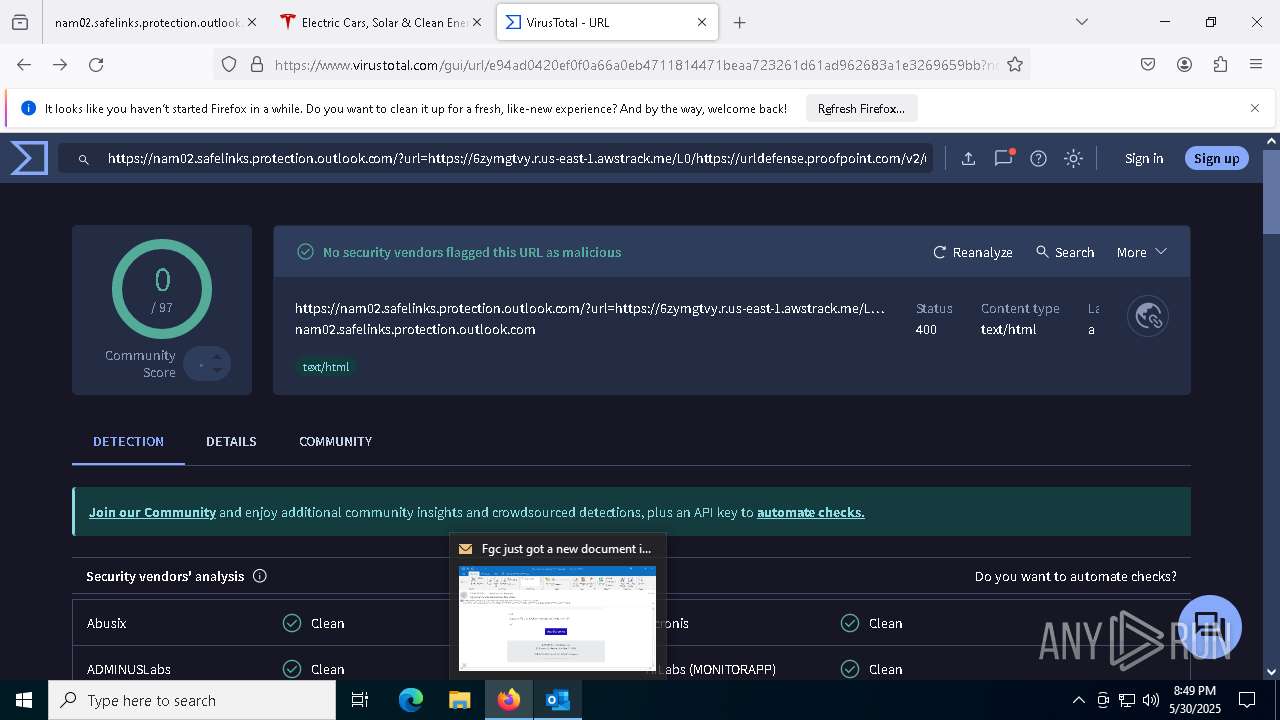Open the automate checks link
The image size is (1280, 720).
click(810, 512)
